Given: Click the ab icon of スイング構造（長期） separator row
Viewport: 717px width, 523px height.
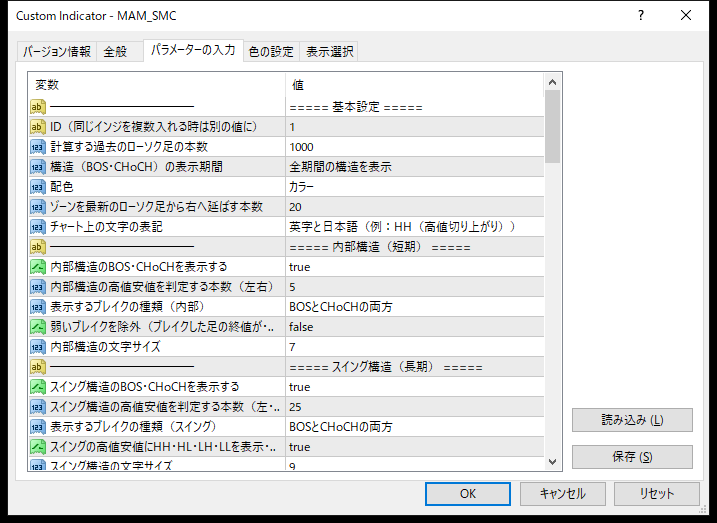Looking at the screenshot, I should 38,367.
